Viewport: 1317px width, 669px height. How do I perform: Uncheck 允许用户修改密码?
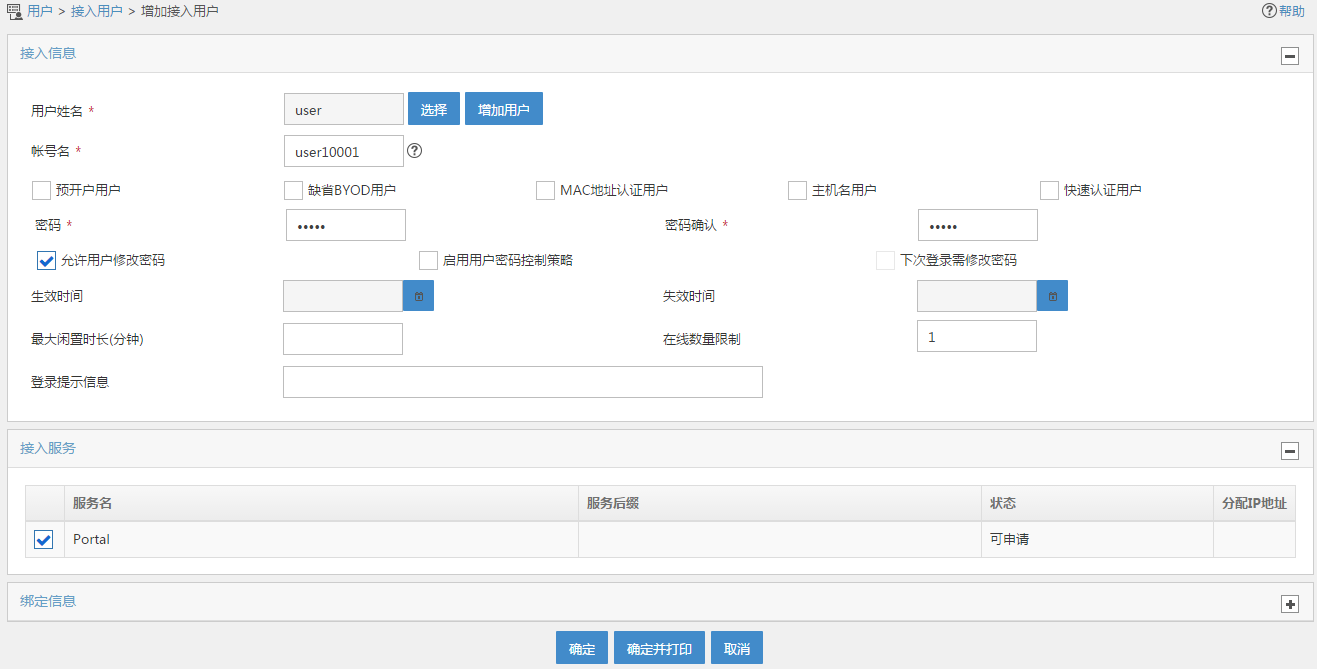pyautogui.click(x=46, y=260)
